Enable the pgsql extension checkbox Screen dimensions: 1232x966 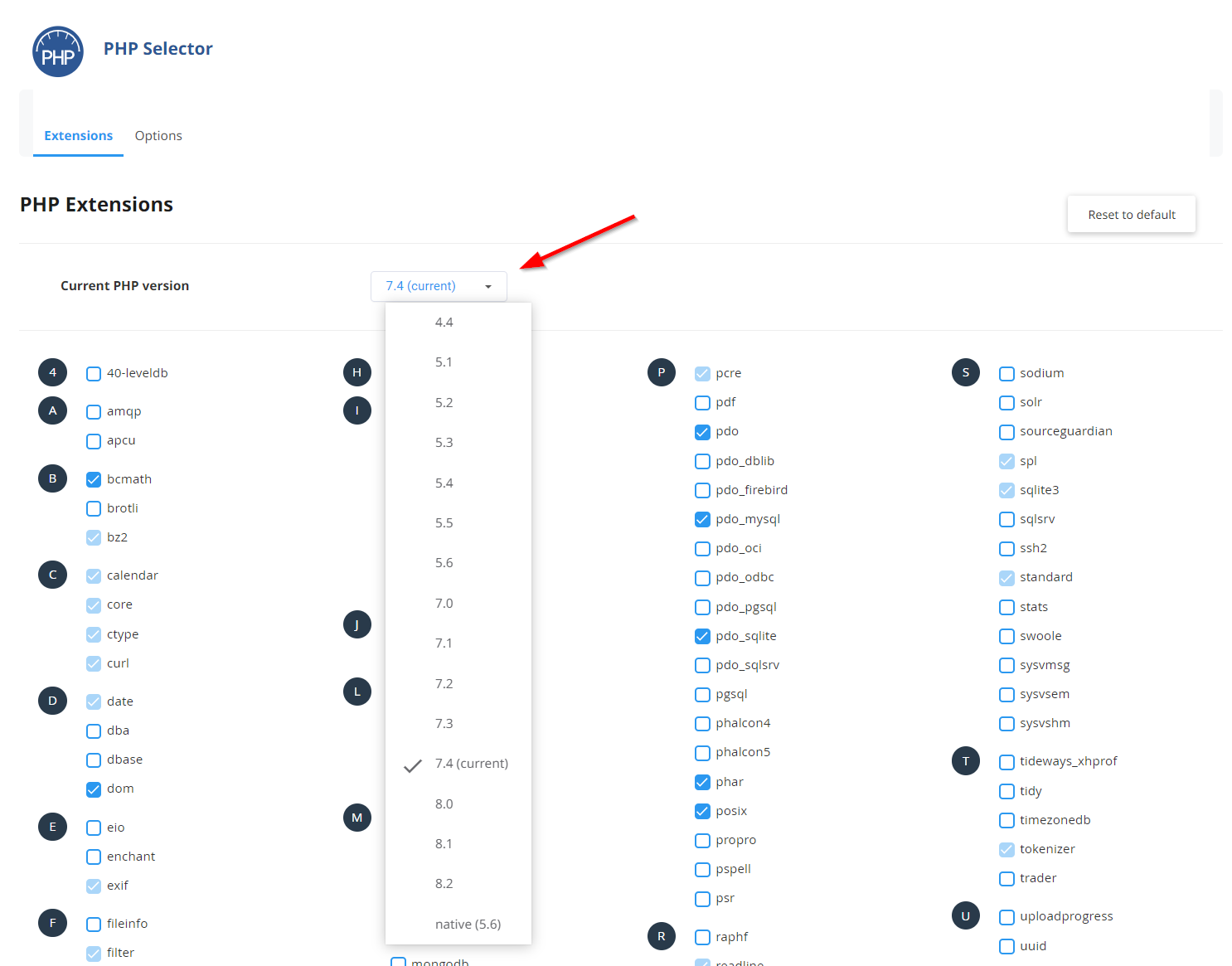pos(702,695)
